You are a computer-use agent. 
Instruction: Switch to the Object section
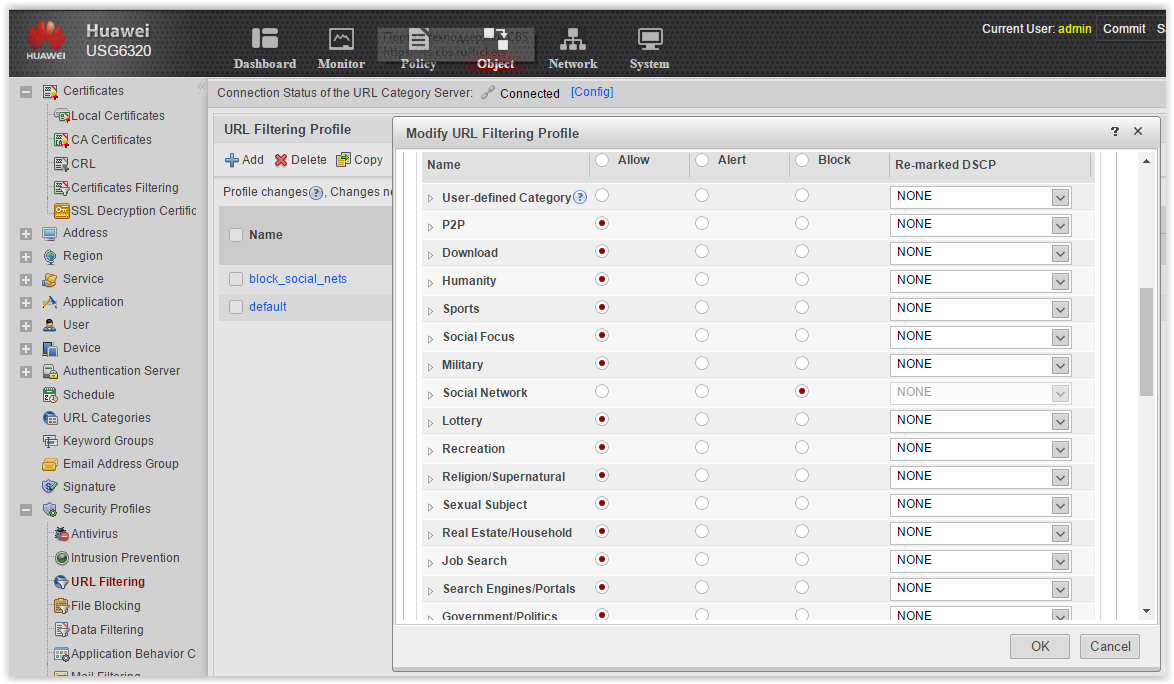[496, 49]
